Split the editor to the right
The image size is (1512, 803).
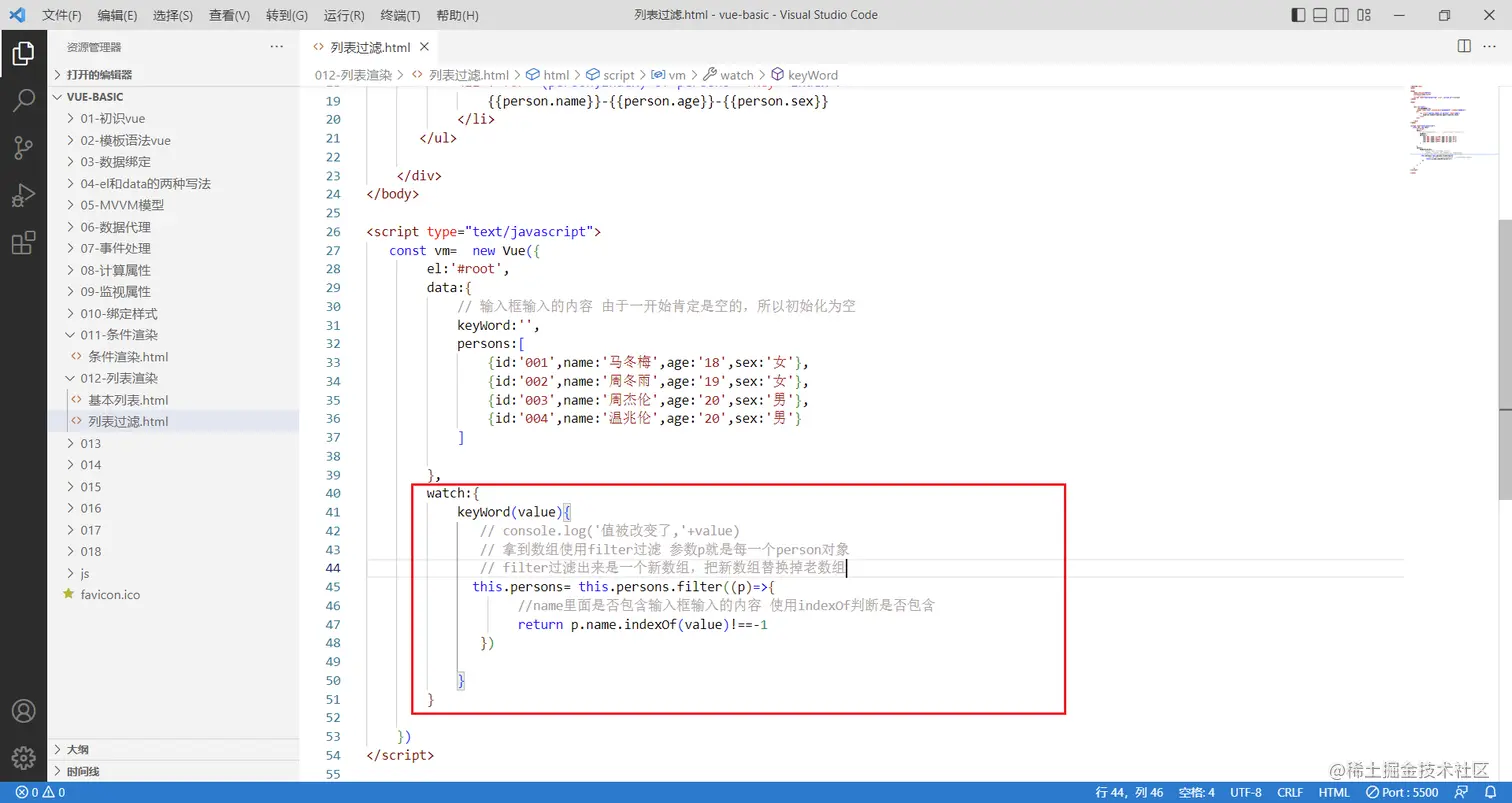[1464, 47]
